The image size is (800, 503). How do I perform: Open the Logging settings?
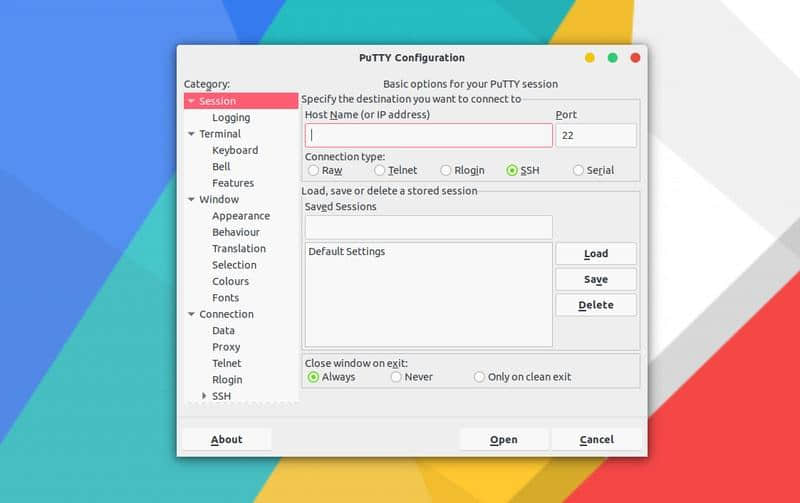click(x=231, y=117)
